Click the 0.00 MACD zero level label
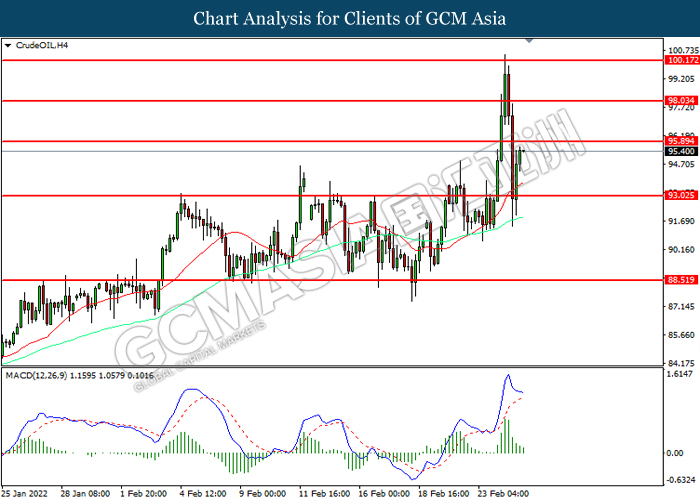The width and height of the screenshot is (700, 500). 675,453
